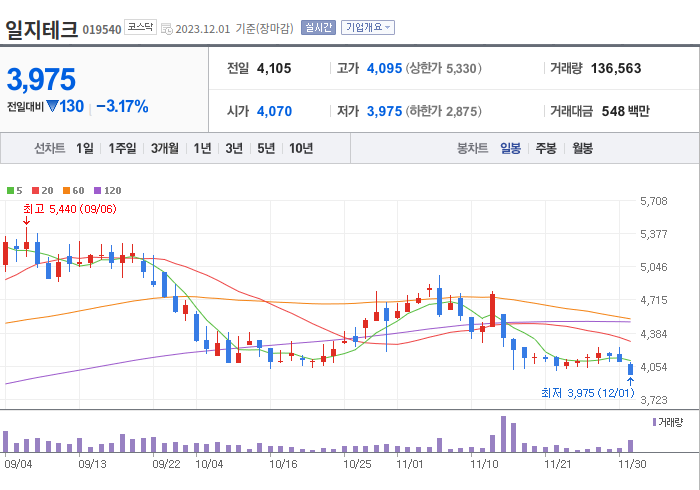
Task: Click the 11/10 date axis label
Action: click(x=484, y=464)
